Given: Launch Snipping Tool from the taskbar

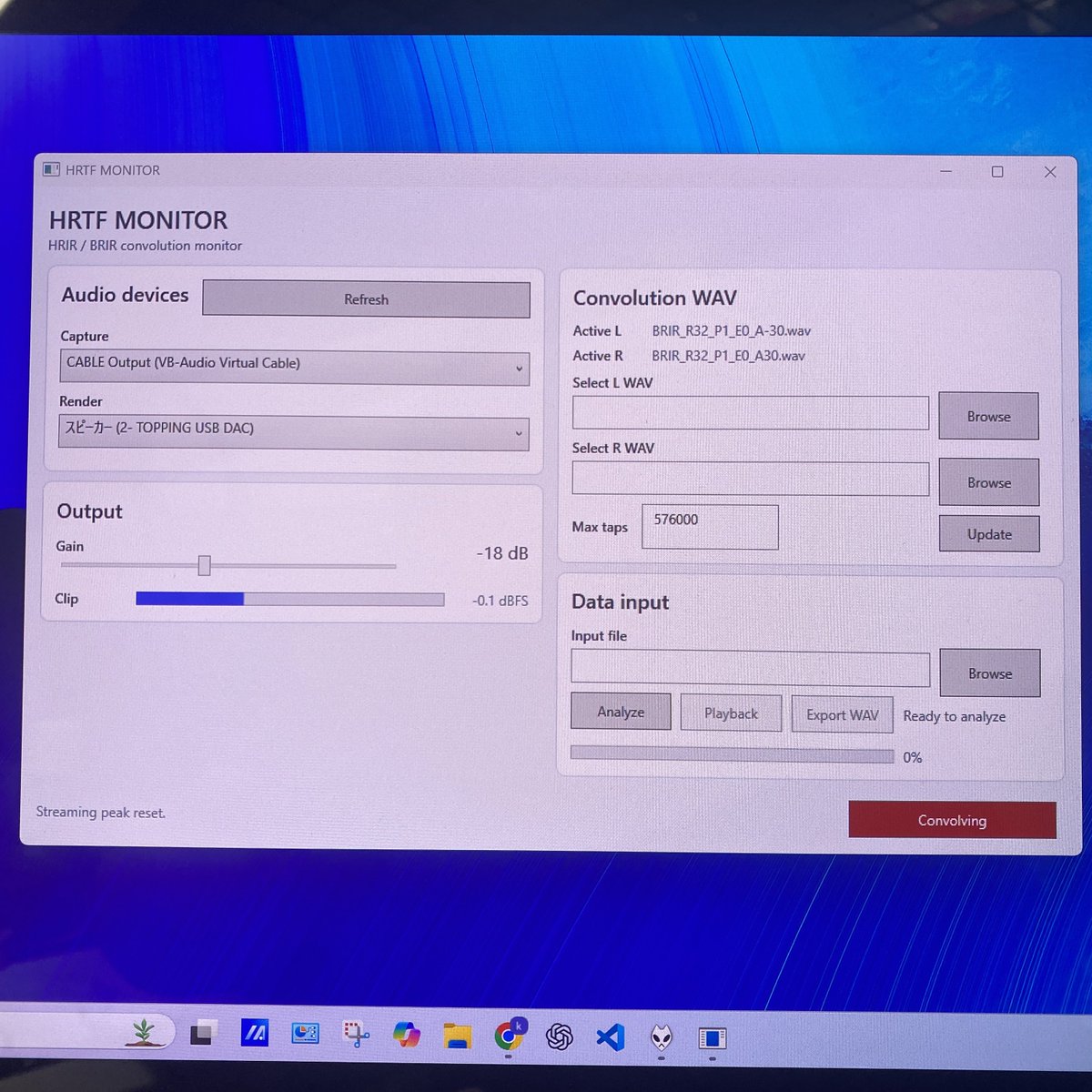Looking at the screenshot, I should [356, 1035].
